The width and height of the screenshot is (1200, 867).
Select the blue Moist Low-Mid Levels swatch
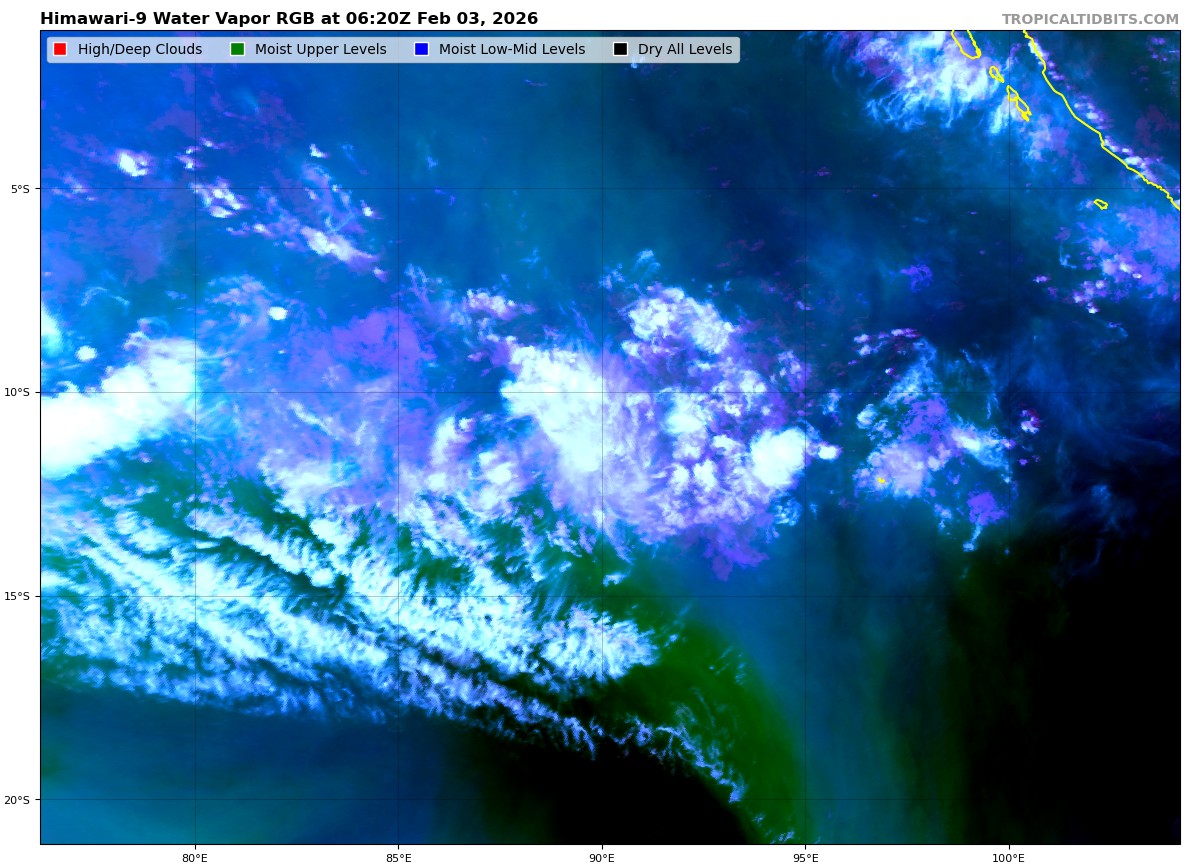pos(421,50)
